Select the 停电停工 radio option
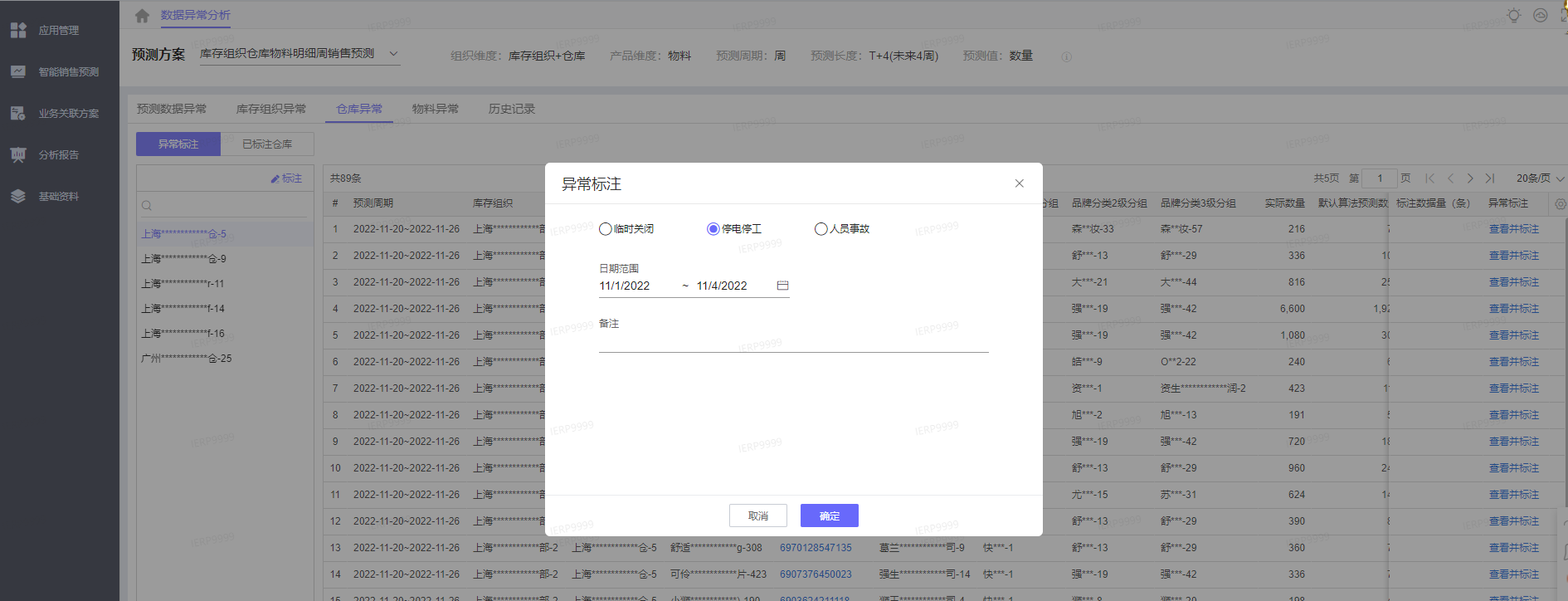Viewport: 1568px width, 601px height. point(713,229)
